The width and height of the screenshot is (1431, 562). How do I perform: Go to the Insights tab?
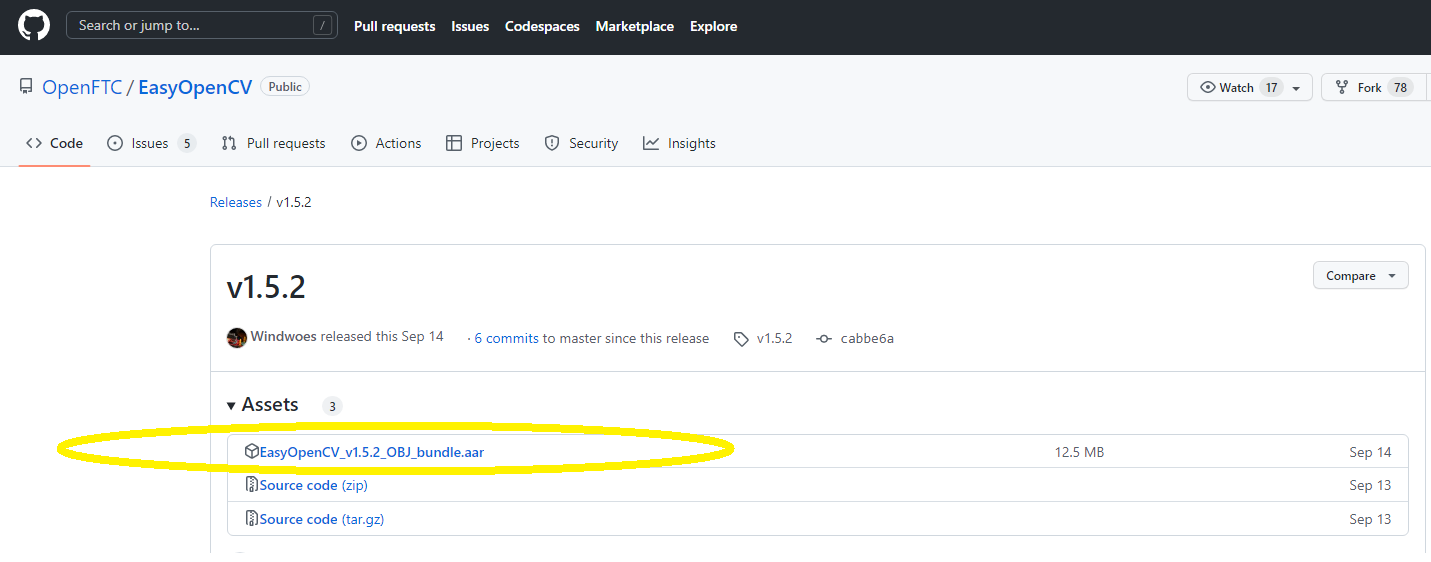tap(680, 143)
